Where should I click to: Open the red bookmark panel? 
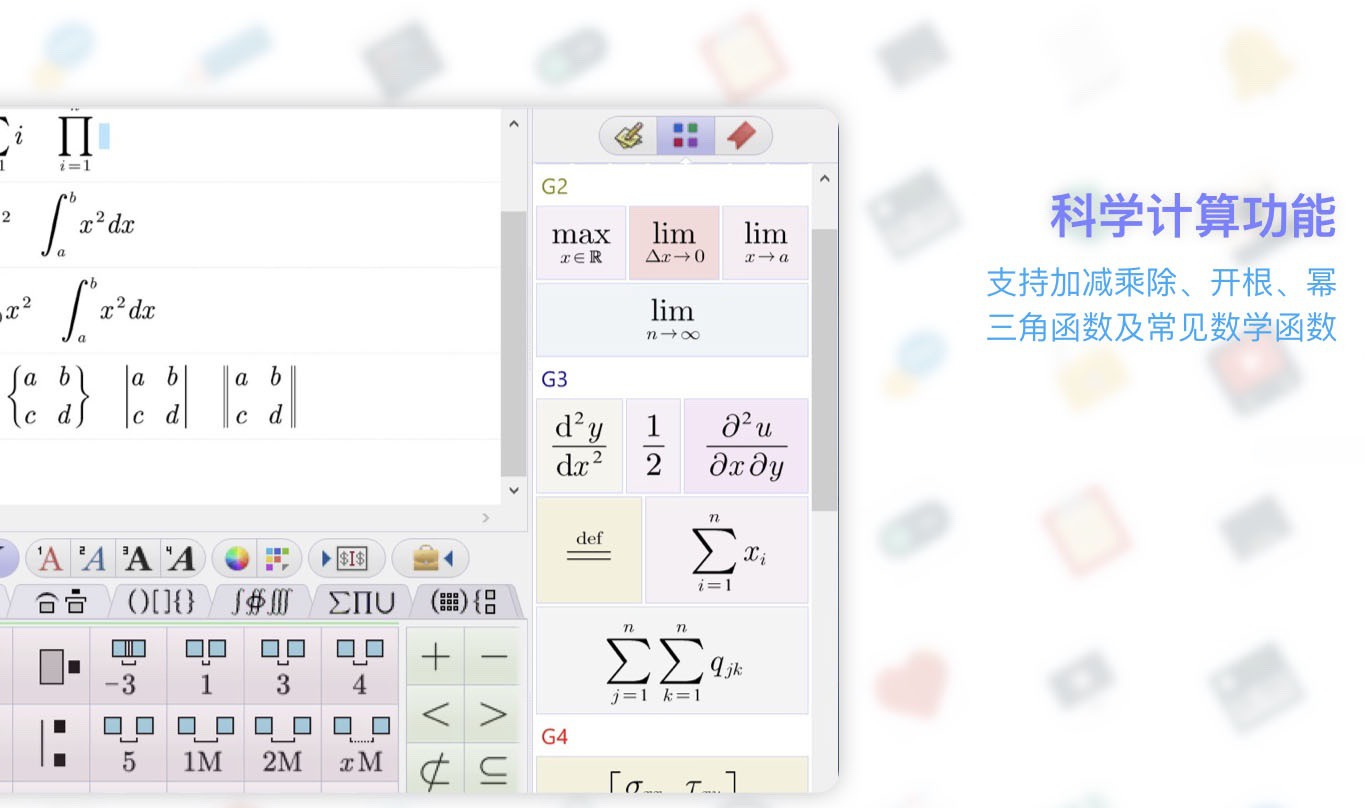click(x=742, y=136)
